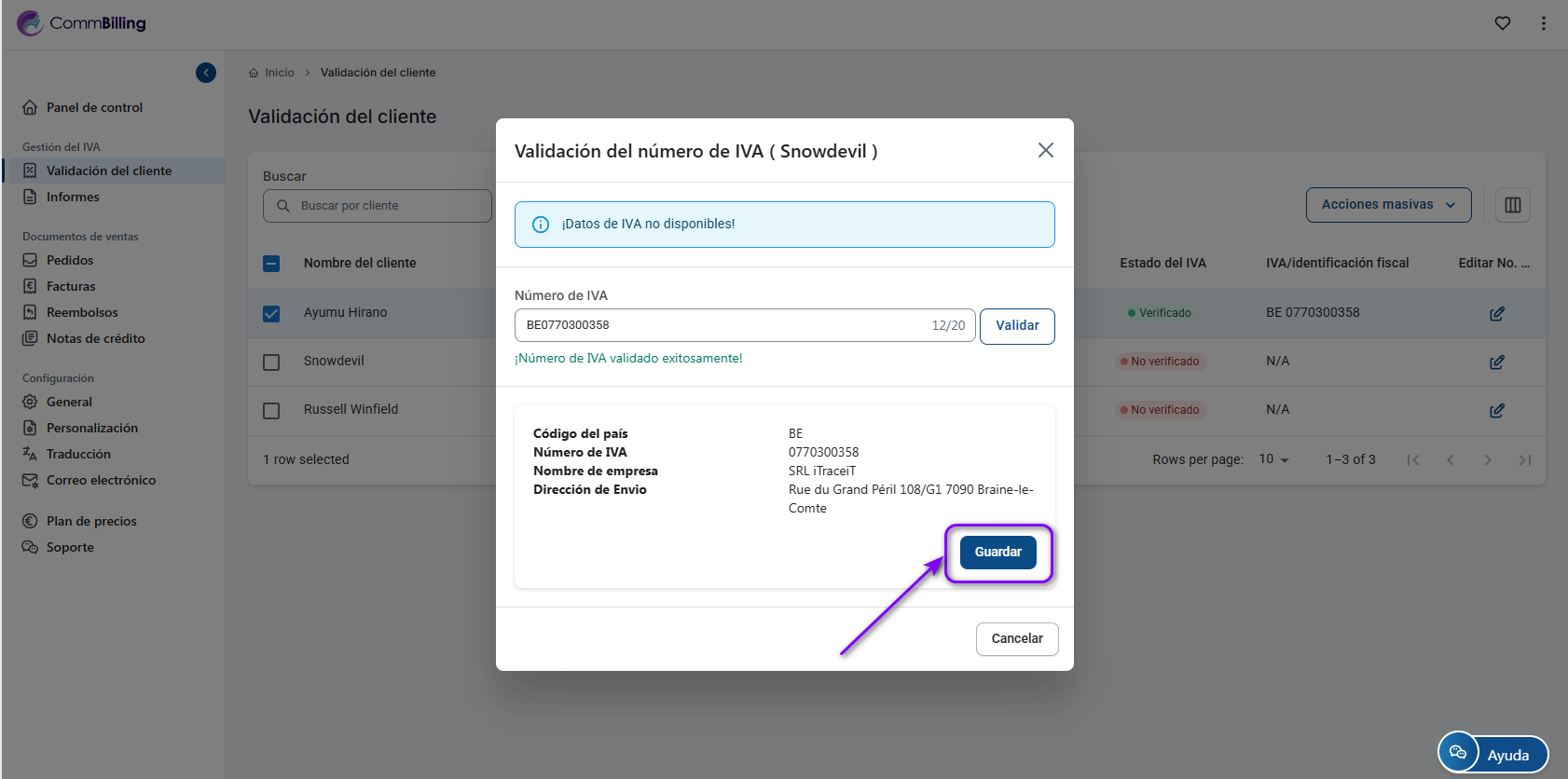Collapse the sidebar with the arrow button

point(206,73)
